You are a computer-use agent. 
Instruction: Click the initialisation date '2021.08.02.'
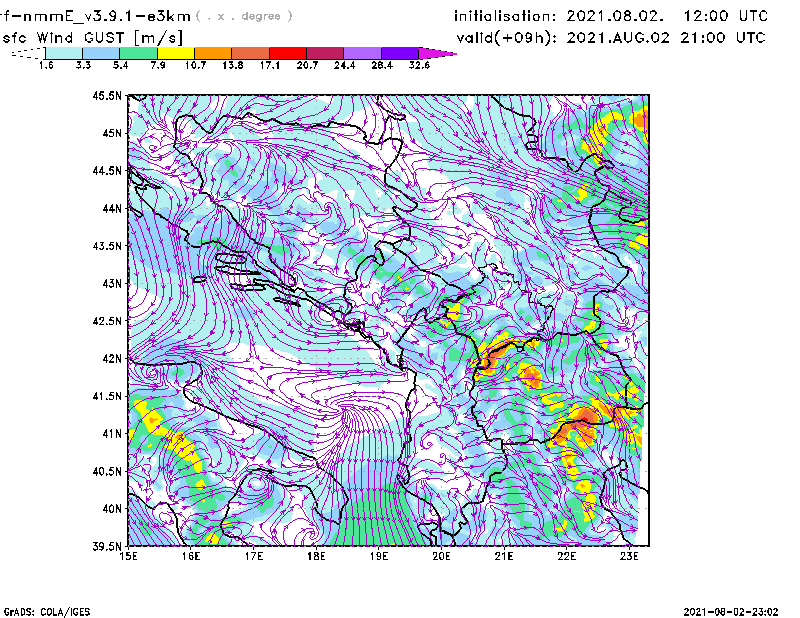615,16
